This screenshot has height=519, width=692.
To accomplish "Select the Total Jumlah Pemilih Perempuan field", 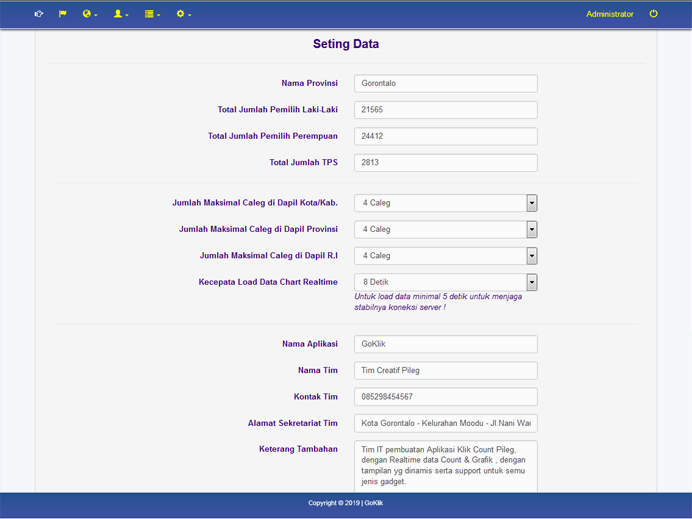I will 445,136.
